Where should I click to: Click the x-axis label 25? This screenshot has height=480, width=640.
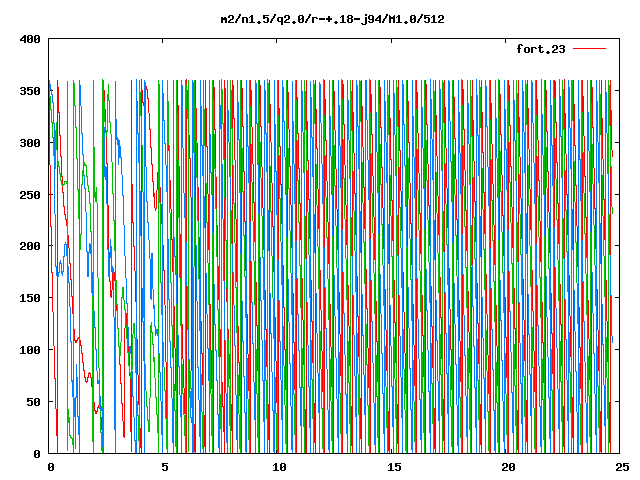pyautogui.click(x=622, y=467)
